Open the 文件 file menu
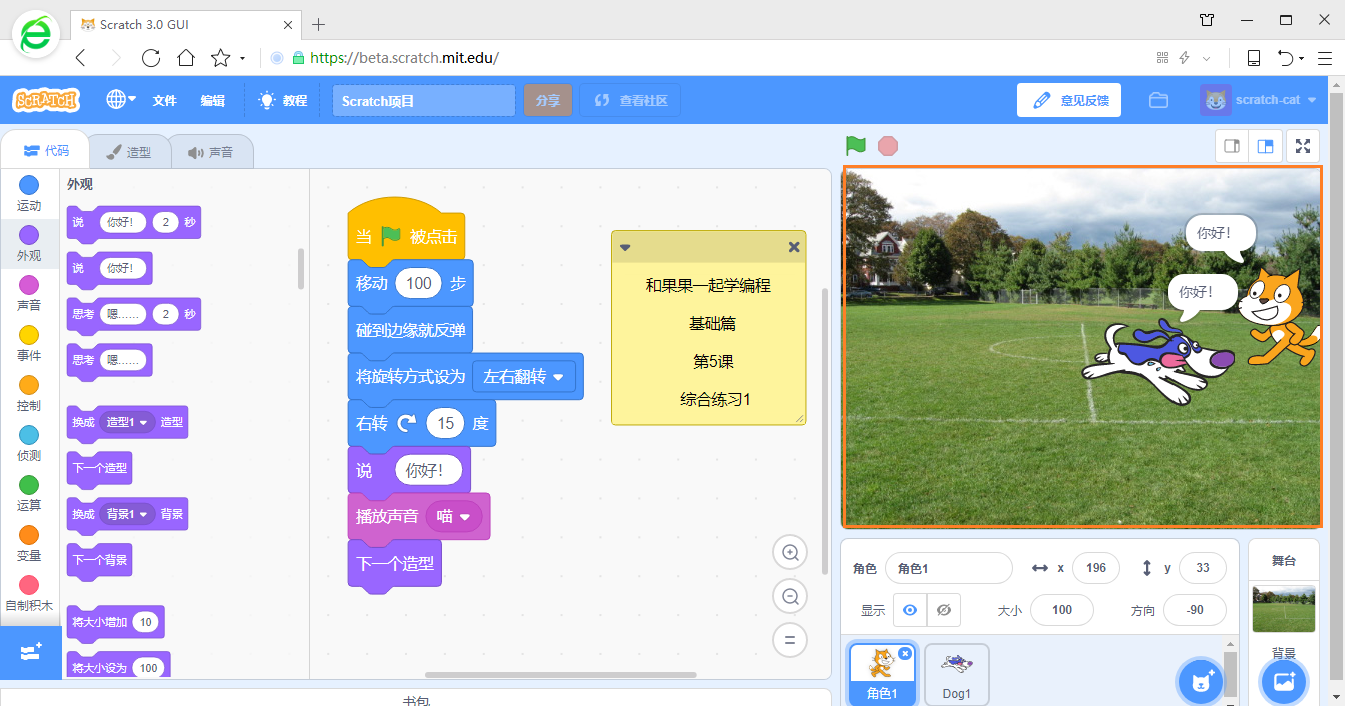 pos(164,100)
